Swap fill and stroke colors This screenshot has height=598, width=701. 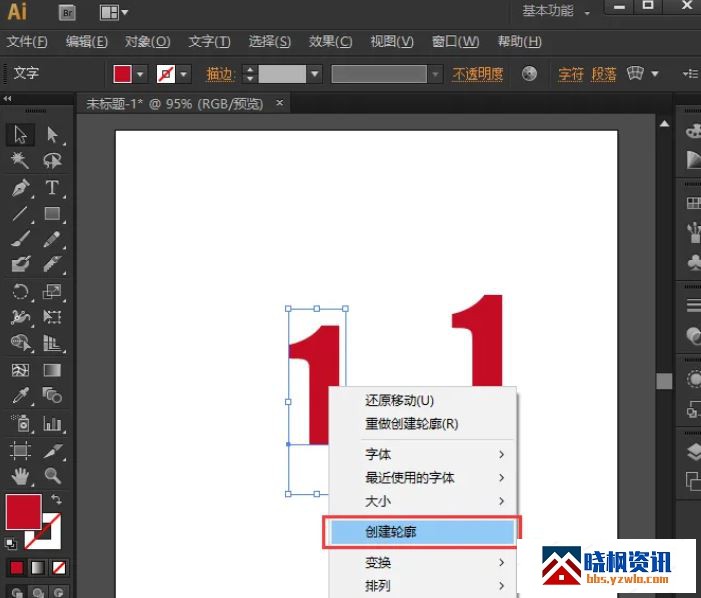tap(57, 499)
